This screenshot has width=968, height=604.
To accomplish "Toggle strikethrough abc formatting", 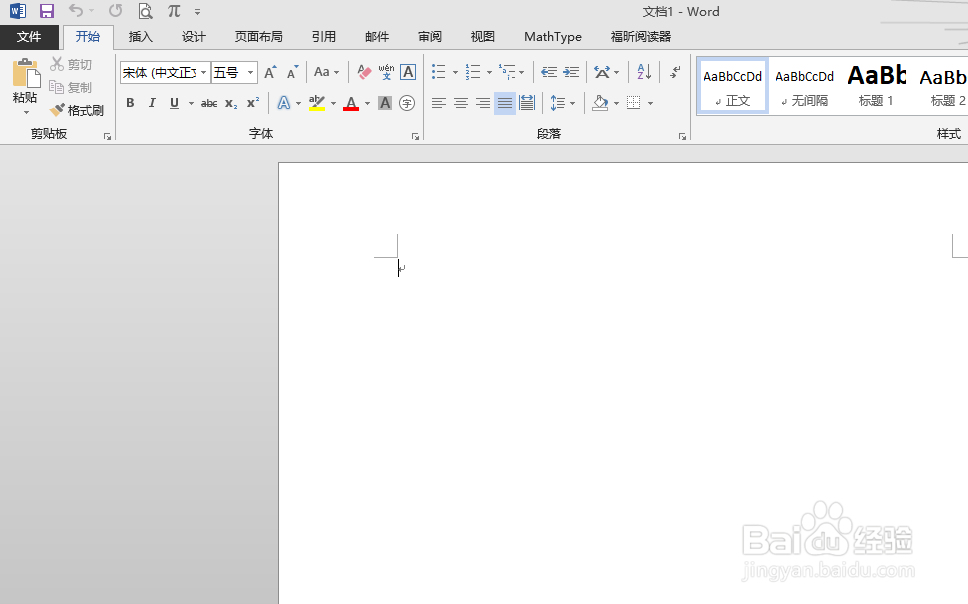I will pos(209,103).
